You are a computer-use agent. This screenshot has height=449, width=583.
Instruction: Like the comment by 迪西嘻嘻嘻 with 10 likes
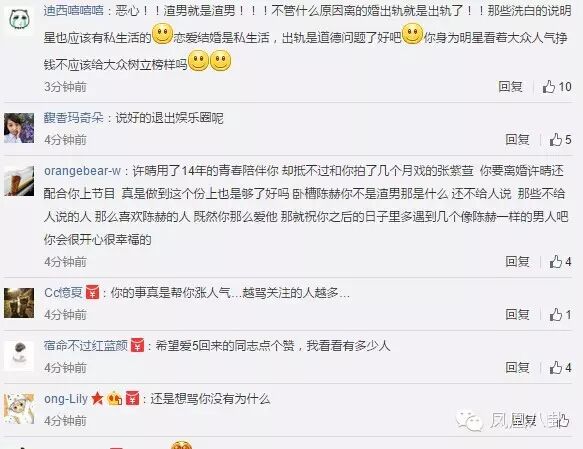557,87
